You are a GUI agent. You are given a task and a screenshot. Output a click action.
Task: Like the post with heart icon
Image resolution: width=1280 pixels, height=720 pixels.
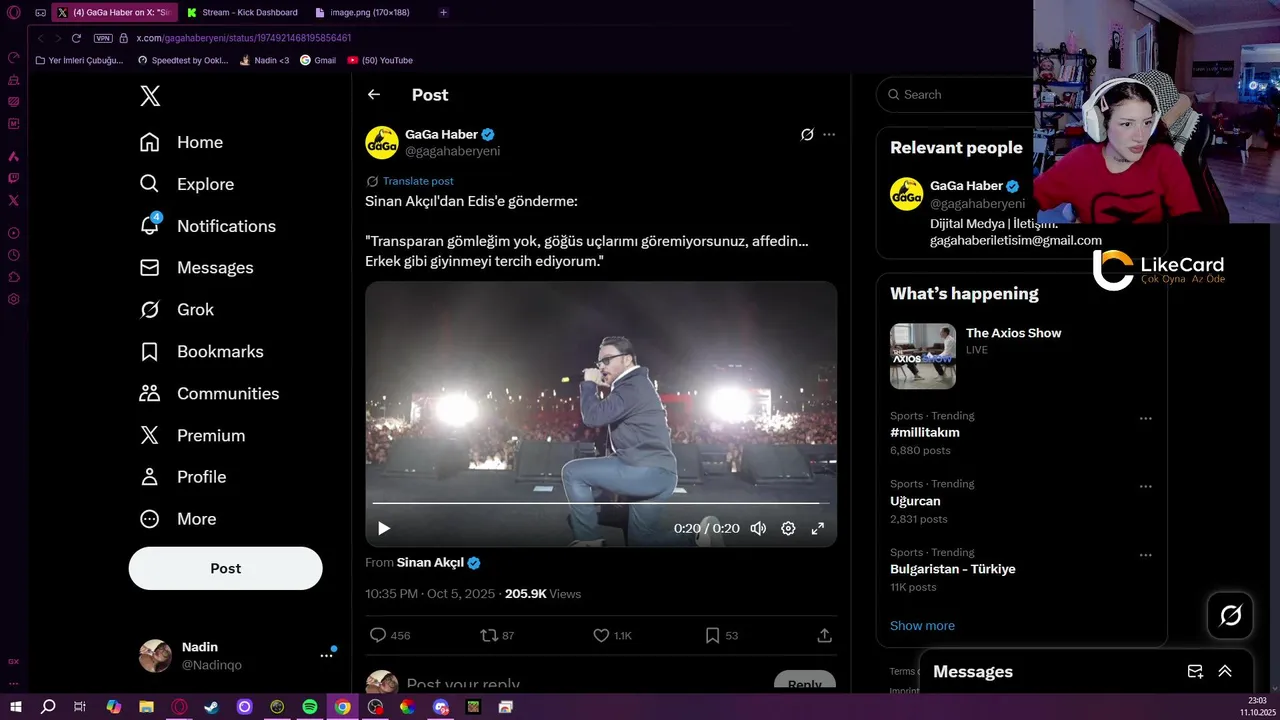coord(601,635)
